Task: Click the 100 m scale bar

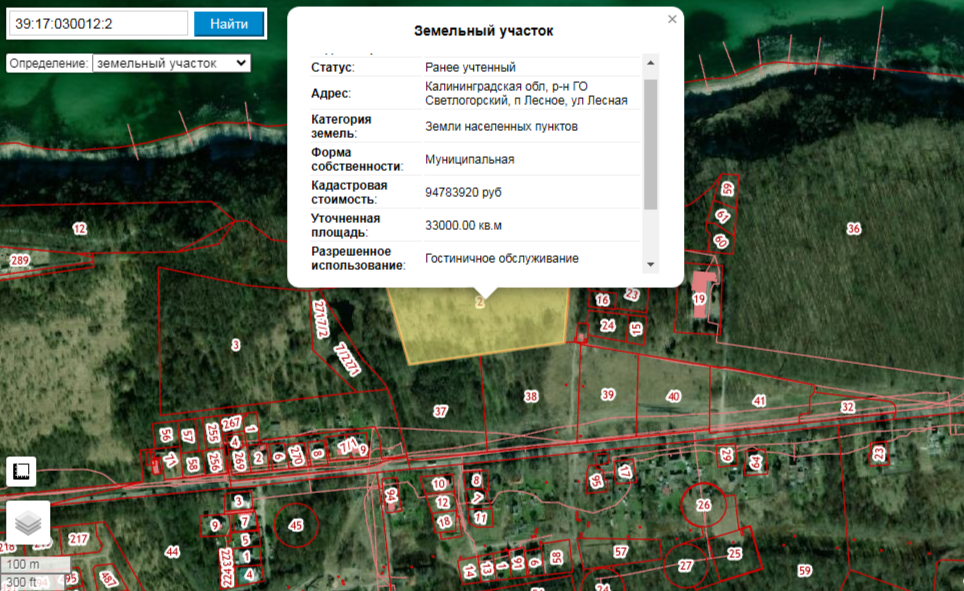Action: coord(35,565)
